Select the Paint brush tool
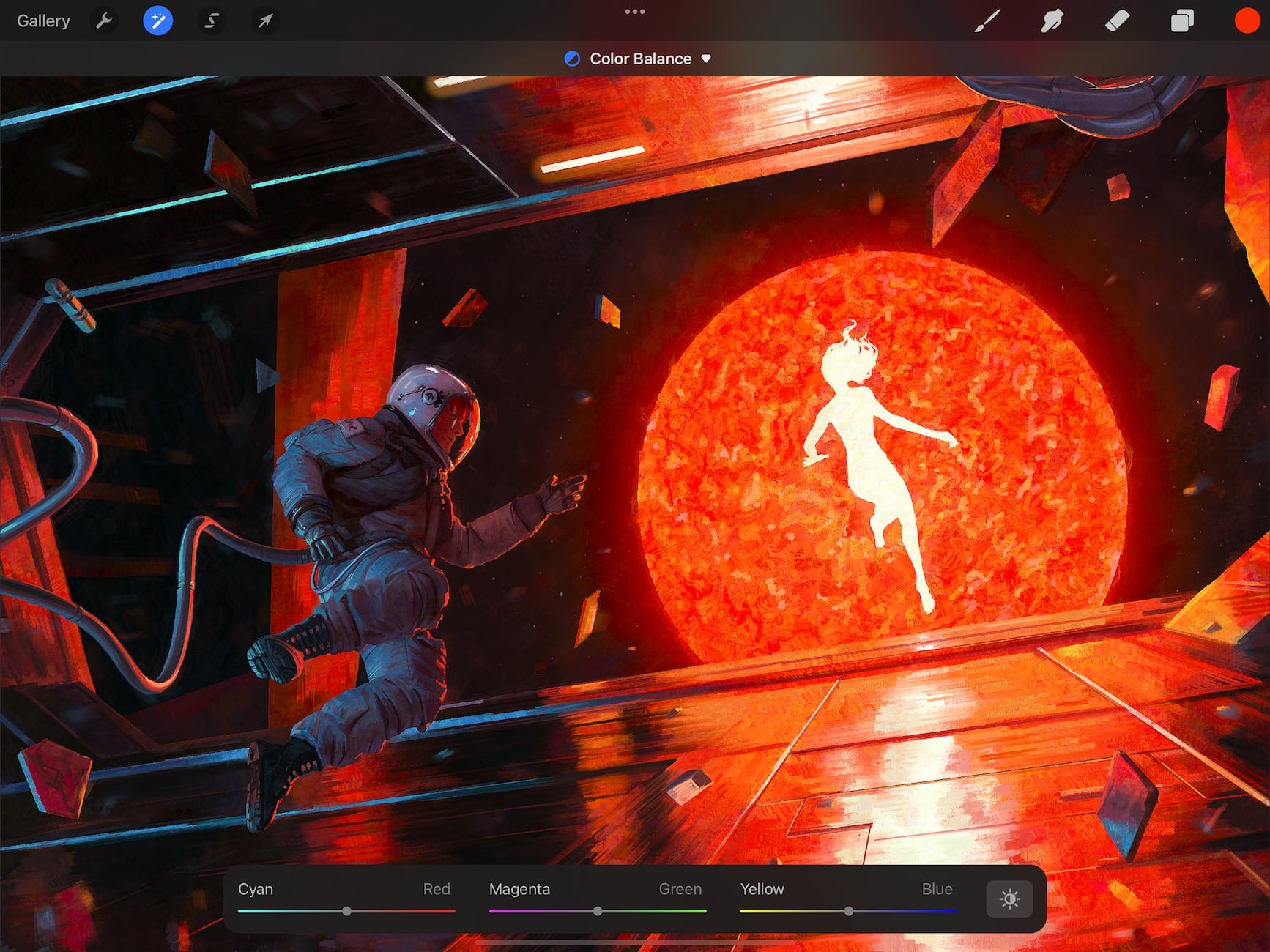1270x952 pixels. 987,21
